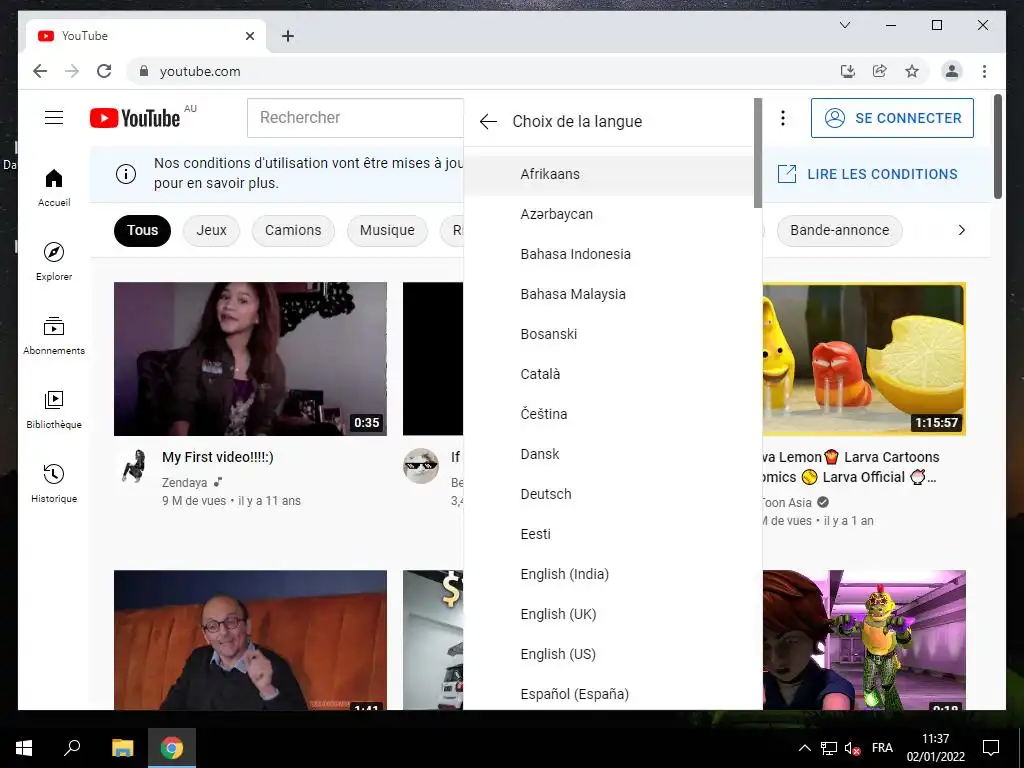The image size is (1024, 768).
Task: View the site lock icon info
Action: coord(144,71)
